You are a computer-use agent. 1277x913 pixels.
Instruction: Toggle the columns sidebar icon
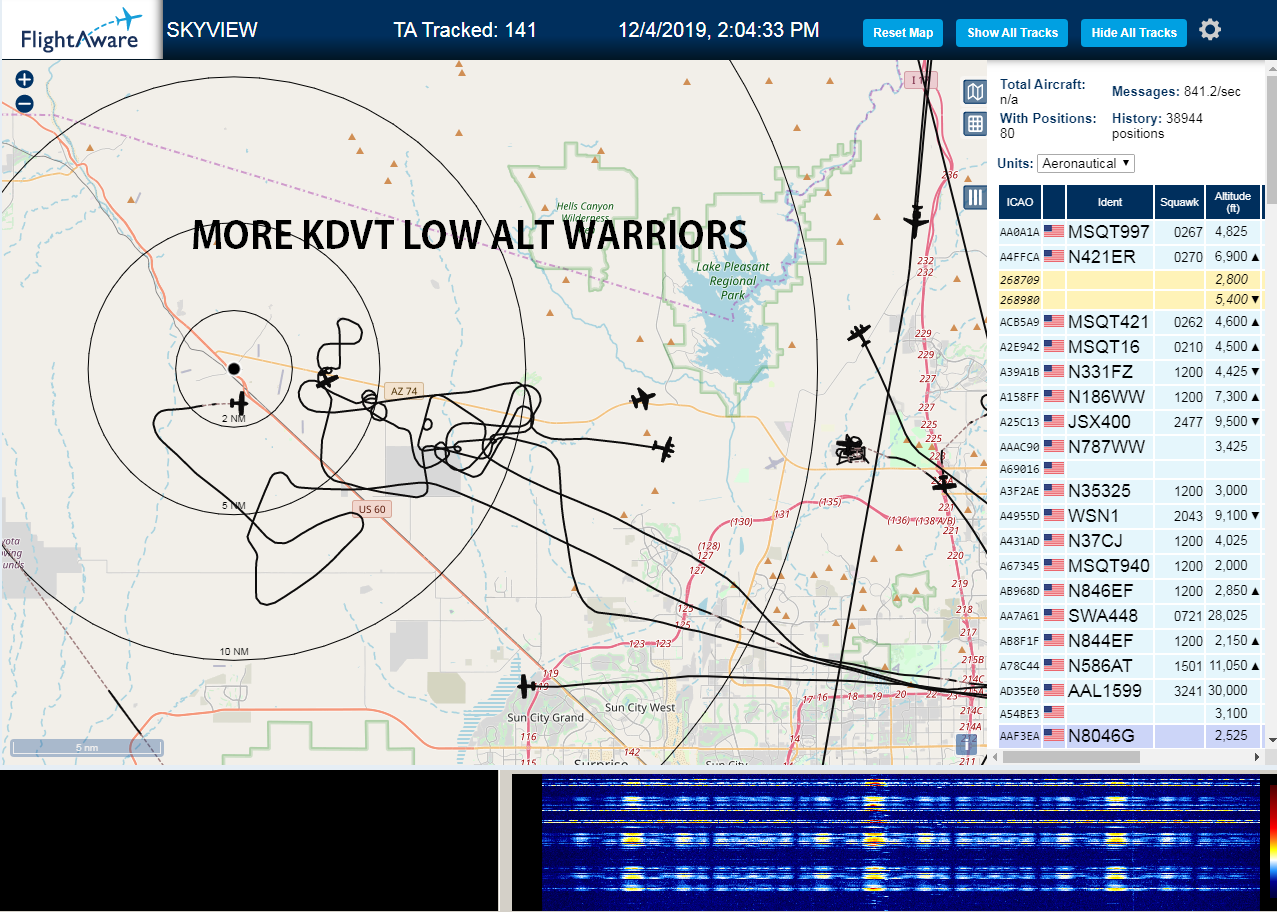[x=975, y=197]
